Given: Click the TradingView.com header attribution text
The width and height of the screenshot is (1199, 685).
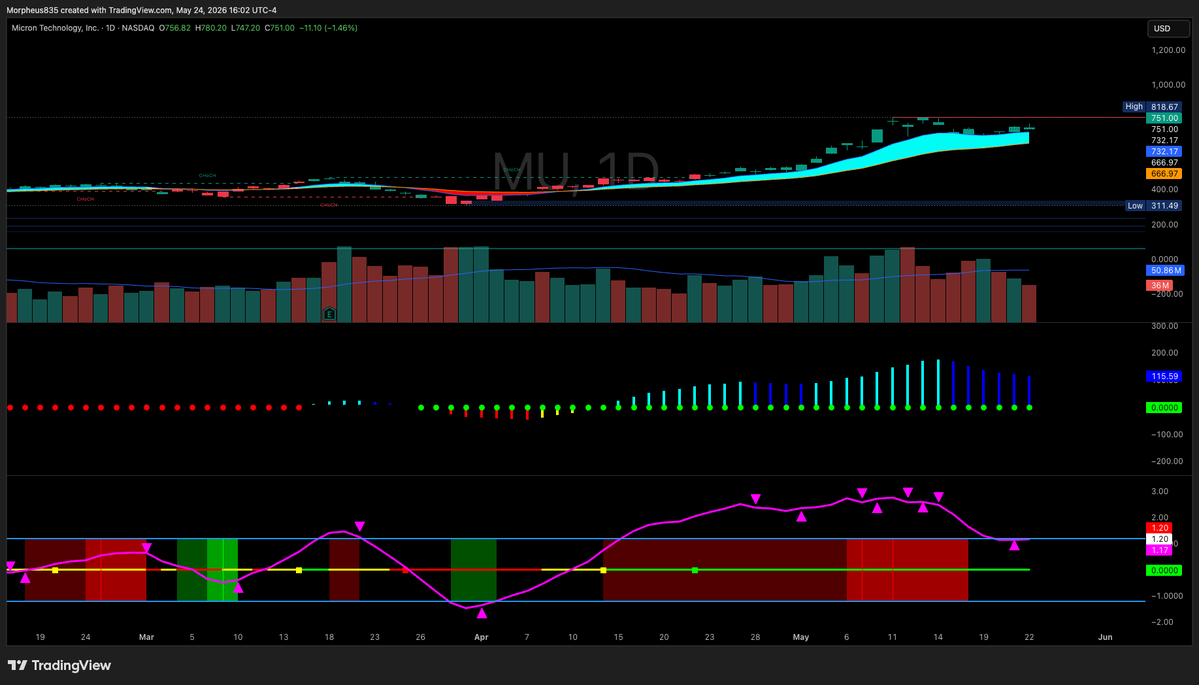Looking at the screenshot, I should [141, 10].
